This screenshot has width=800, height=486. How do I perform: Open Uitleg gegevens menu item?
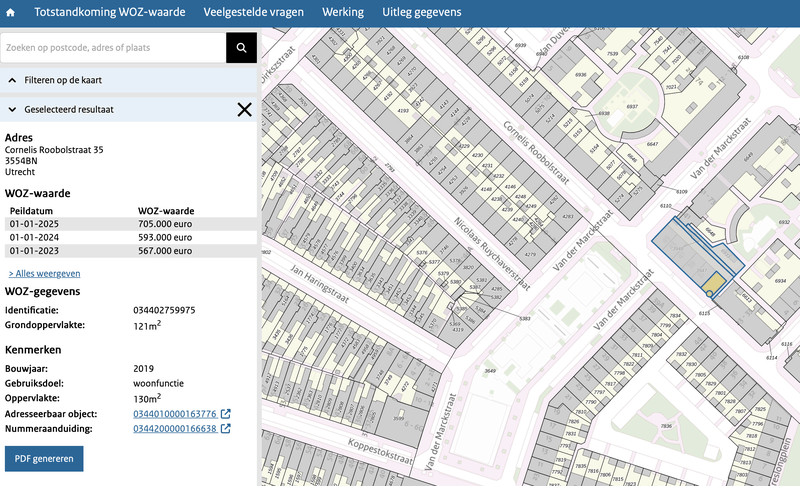(422, 12)
